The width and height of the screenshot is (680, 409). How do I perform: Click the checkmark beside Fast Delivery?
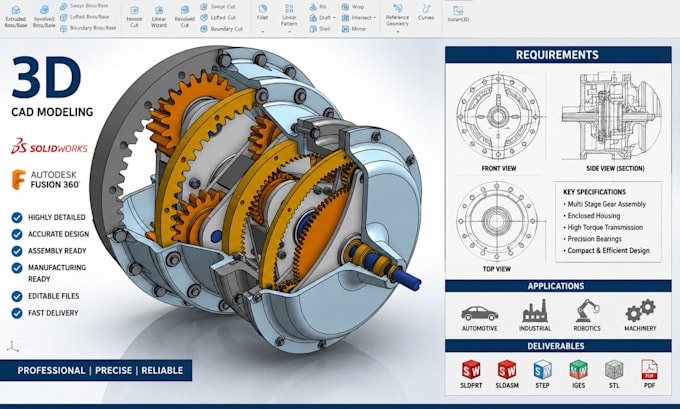[17, 313]
